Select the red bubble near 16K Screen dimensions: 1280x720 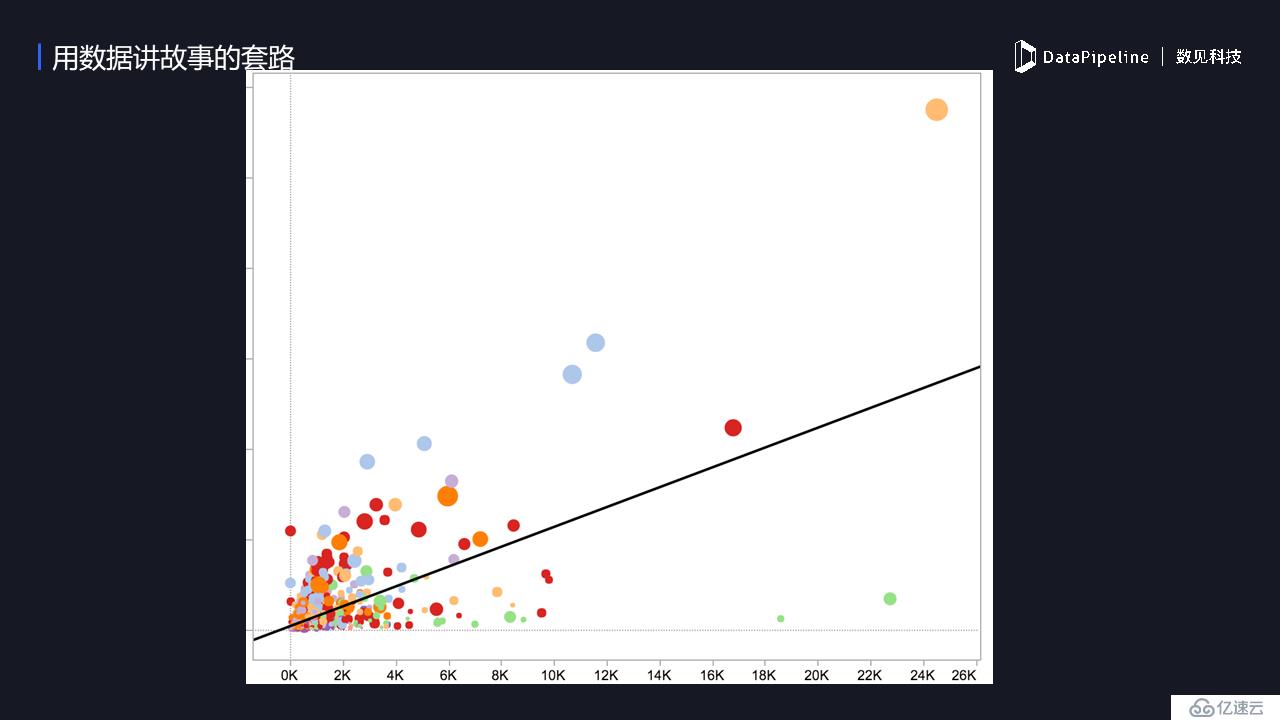(x=733, y=428)
